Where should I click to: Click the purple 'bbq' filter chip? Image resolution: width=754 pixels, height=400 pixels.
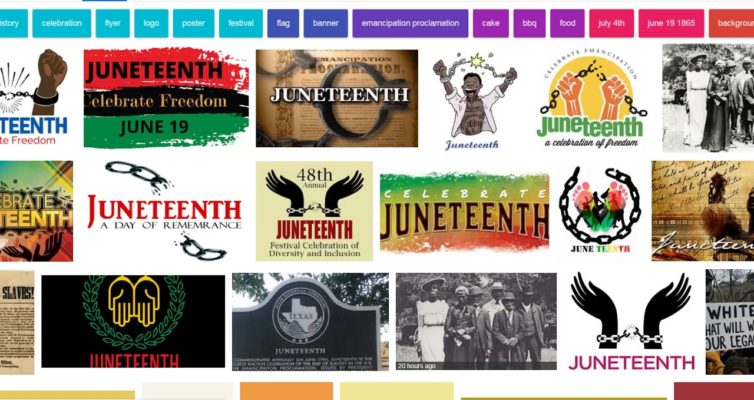coord(529,23)
